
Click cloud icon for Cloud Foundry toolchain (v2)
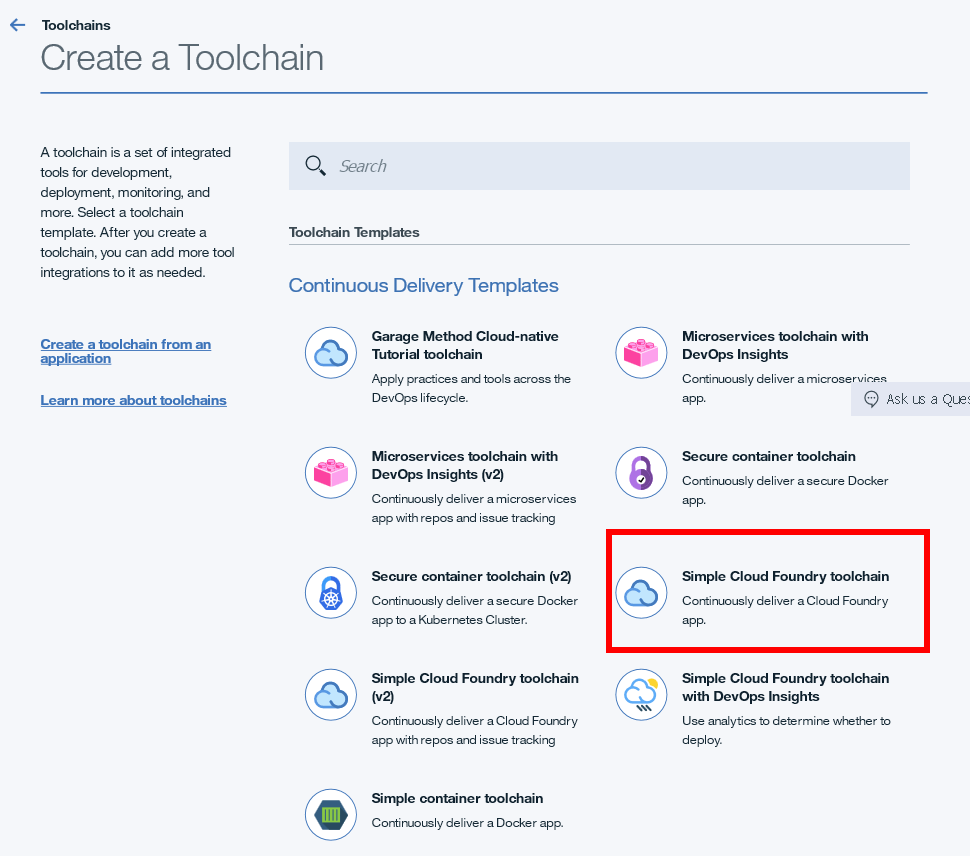[x=331, y=695]
